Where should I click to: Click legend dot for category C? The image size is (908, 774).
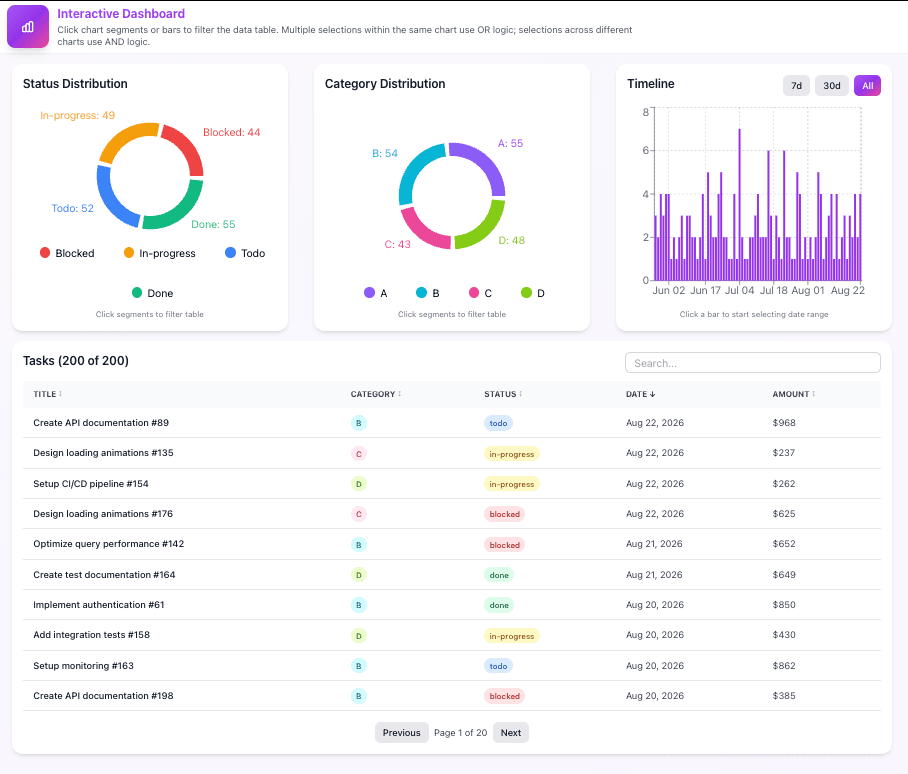pos(474,293)
